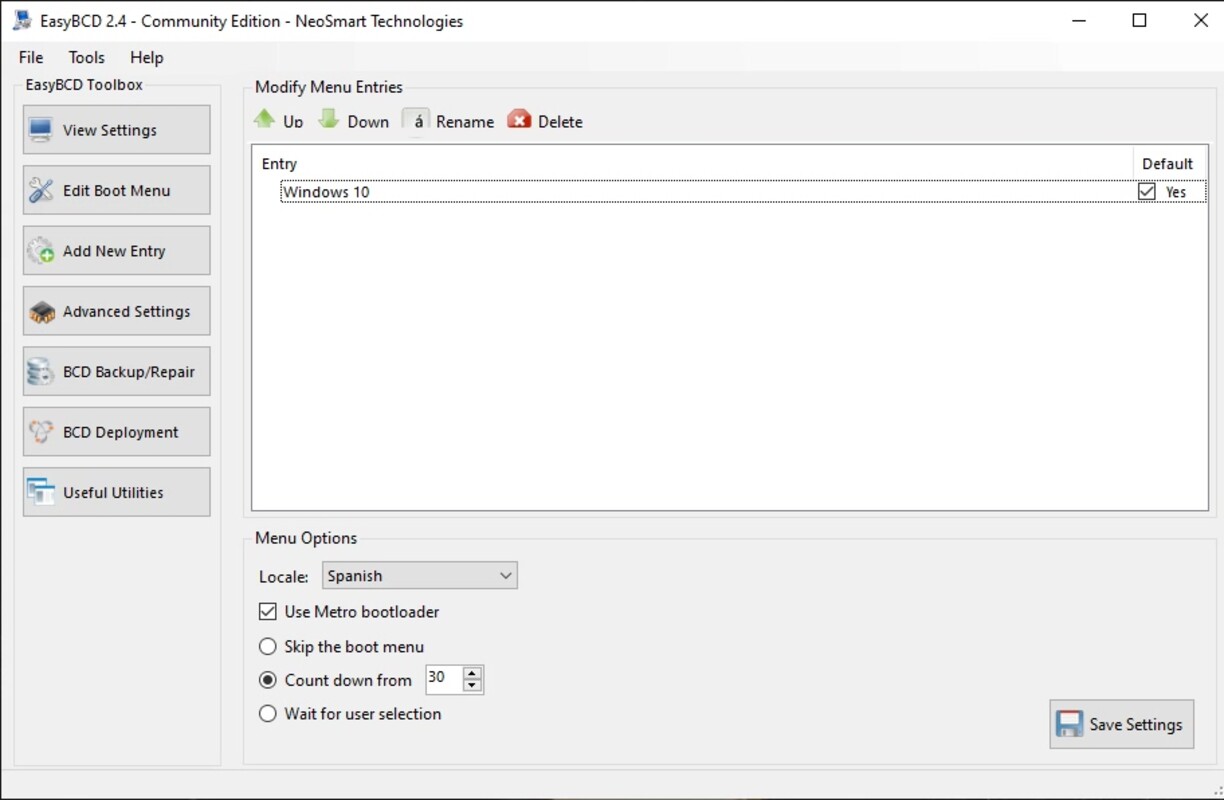Open the View Settings panel

(x=116, y=130)
